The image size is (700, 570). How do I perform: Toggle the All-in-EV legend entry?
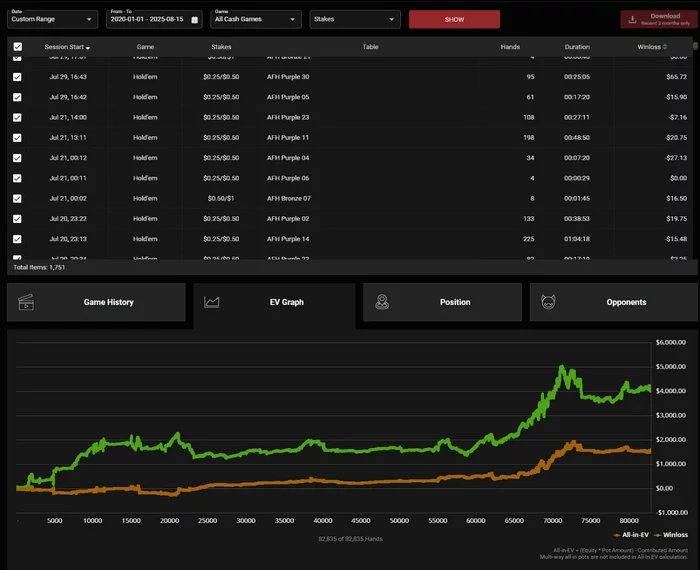point(631,535)
